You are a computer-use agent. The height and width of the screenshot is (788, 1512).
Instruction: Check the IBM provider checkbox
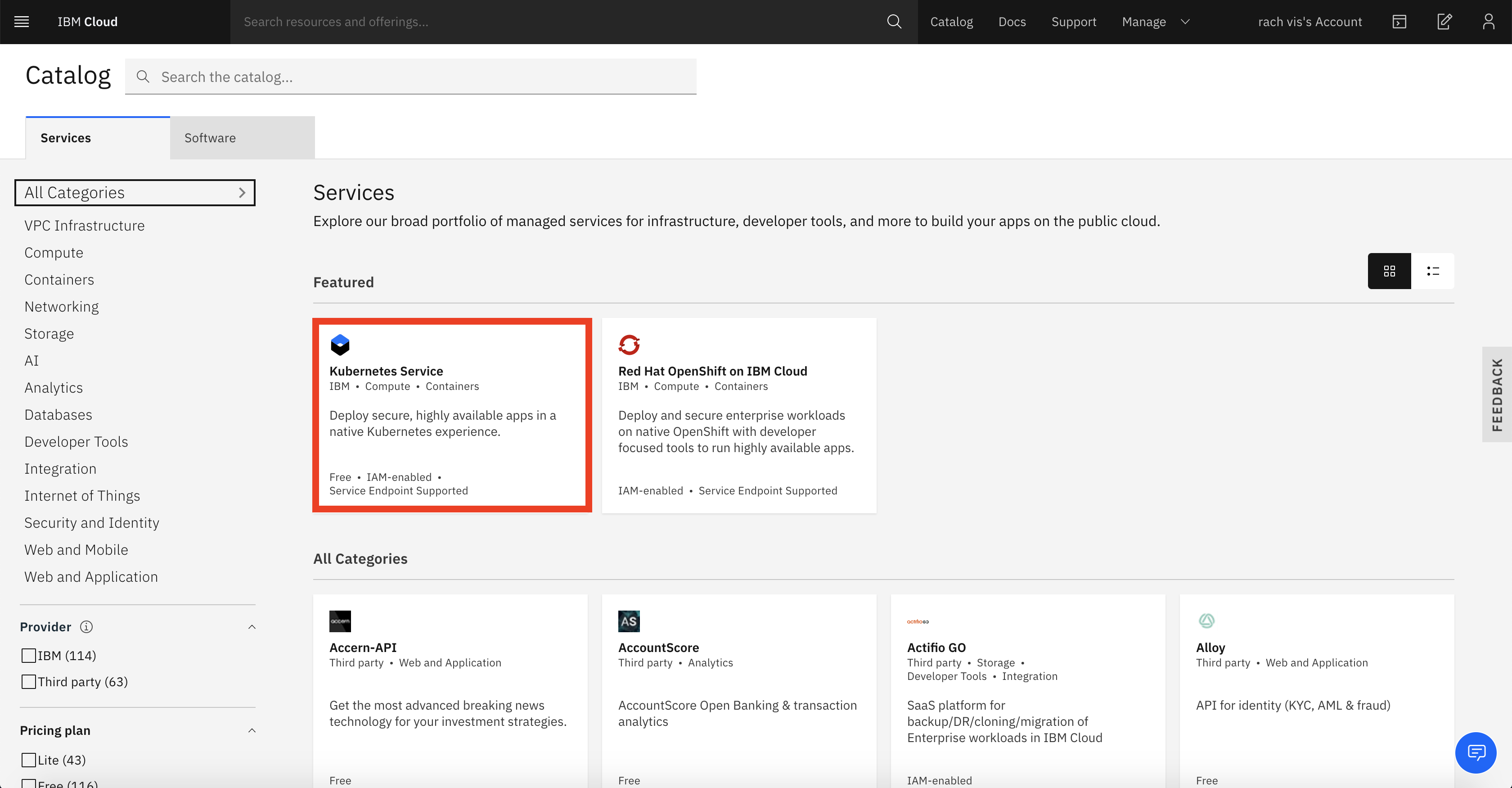[28, 655]
